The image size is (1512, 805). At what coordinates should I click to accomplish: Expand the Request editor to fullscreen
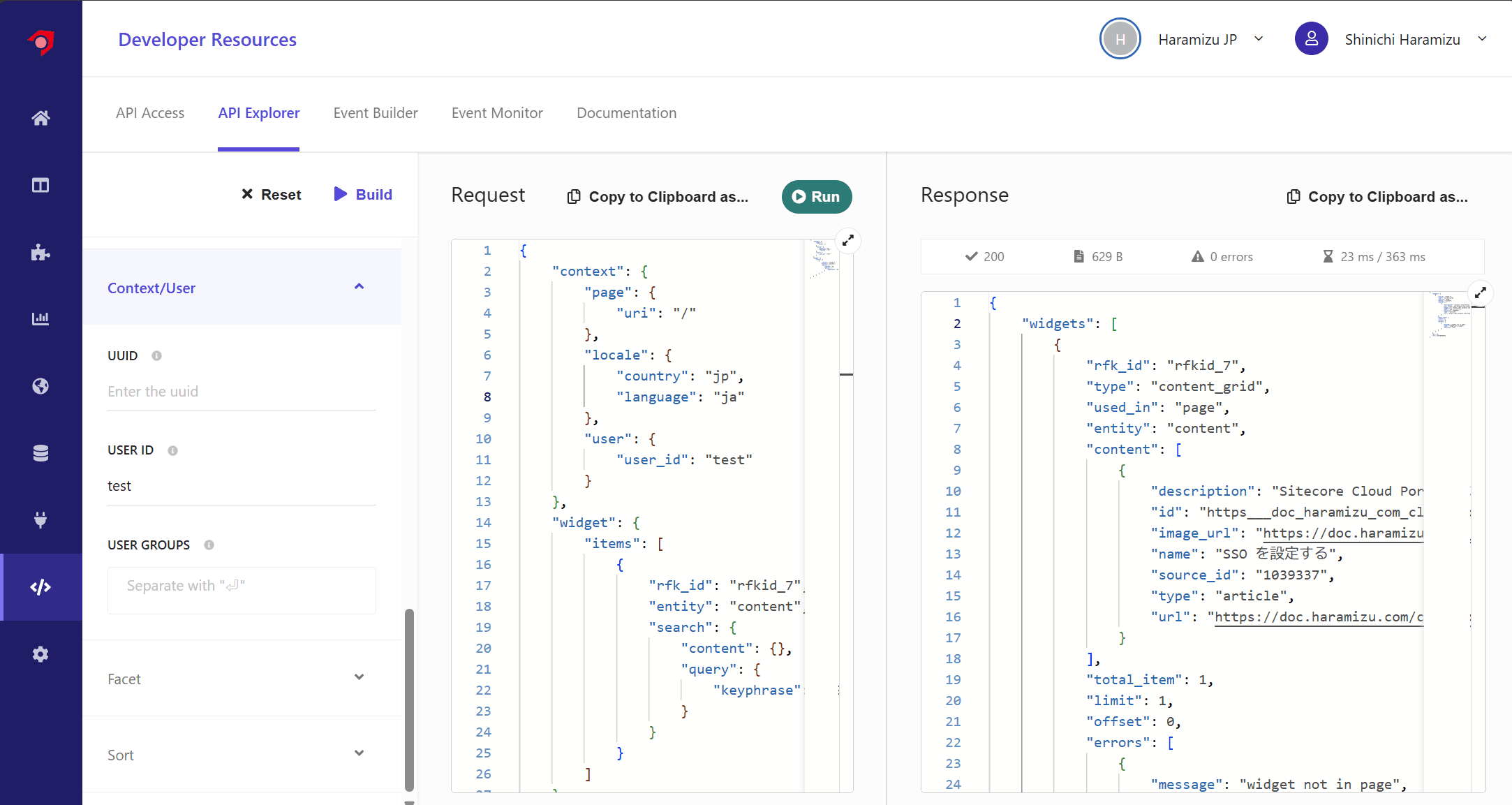tap(847, 241)
